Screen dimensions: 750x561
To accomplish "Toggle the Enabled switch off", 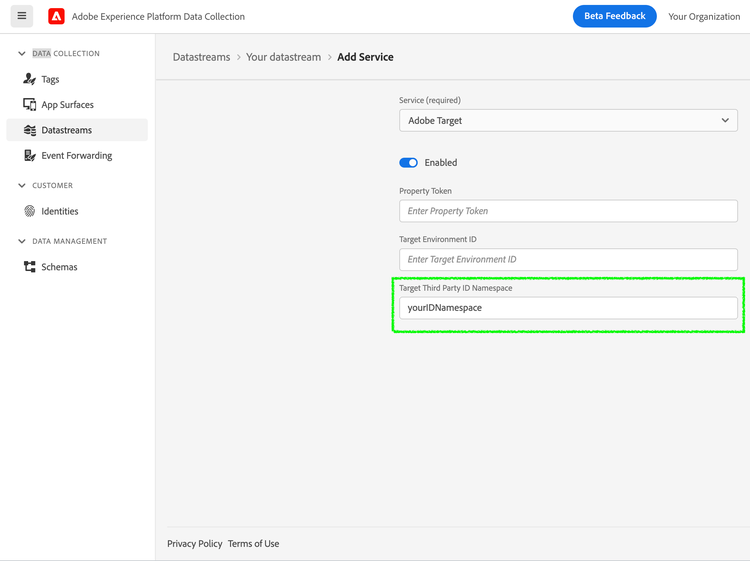I will point(408,163).
